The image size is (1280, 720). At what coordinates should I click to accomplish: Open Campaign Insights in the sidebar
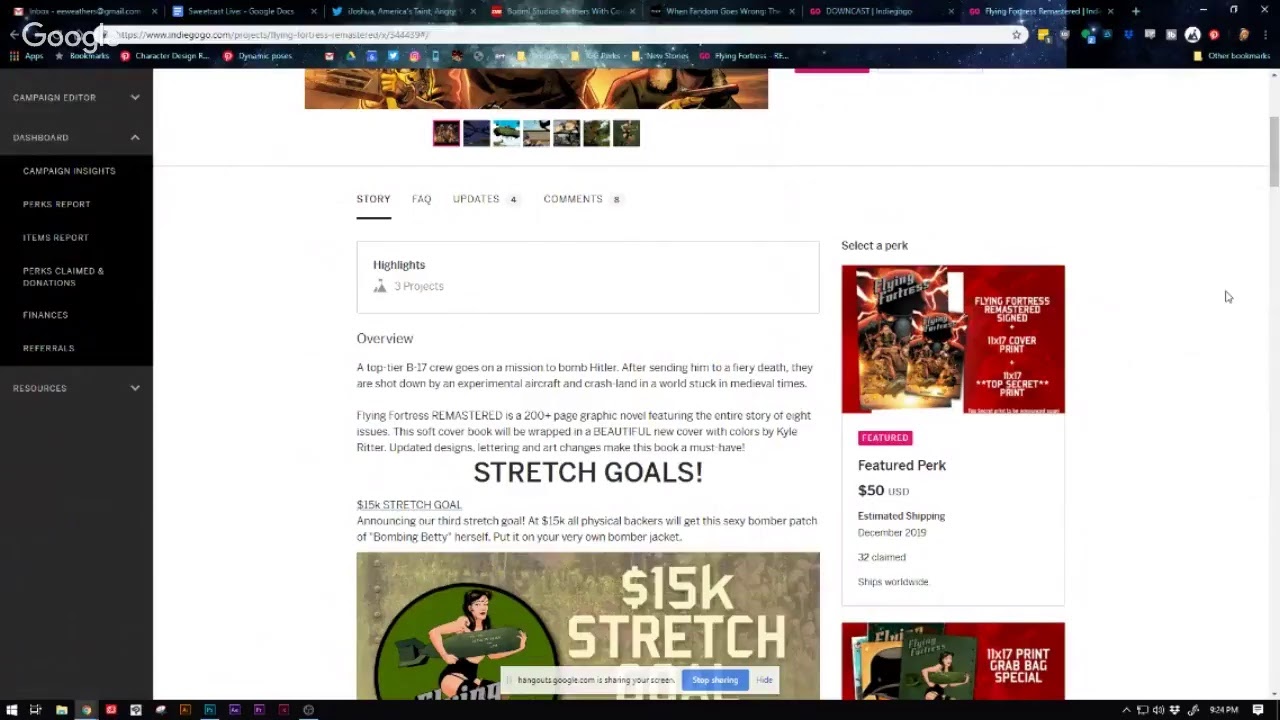coord(69,171)
